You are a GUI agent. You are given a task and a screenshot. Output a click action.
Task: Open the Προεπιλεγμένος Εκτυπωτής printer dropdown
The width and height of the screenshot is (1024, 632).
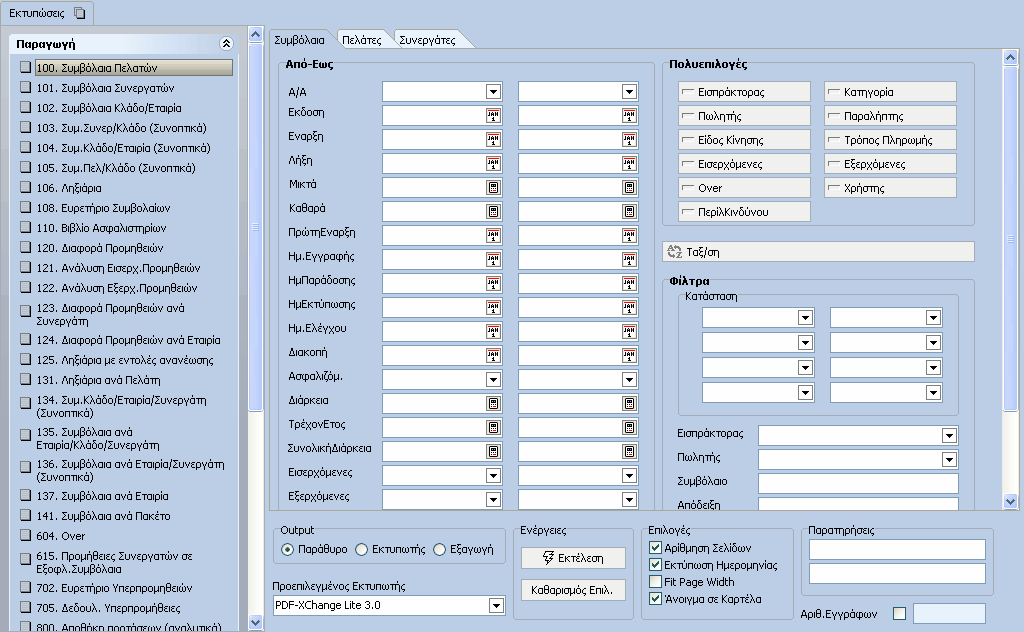(x=496, y=606)
